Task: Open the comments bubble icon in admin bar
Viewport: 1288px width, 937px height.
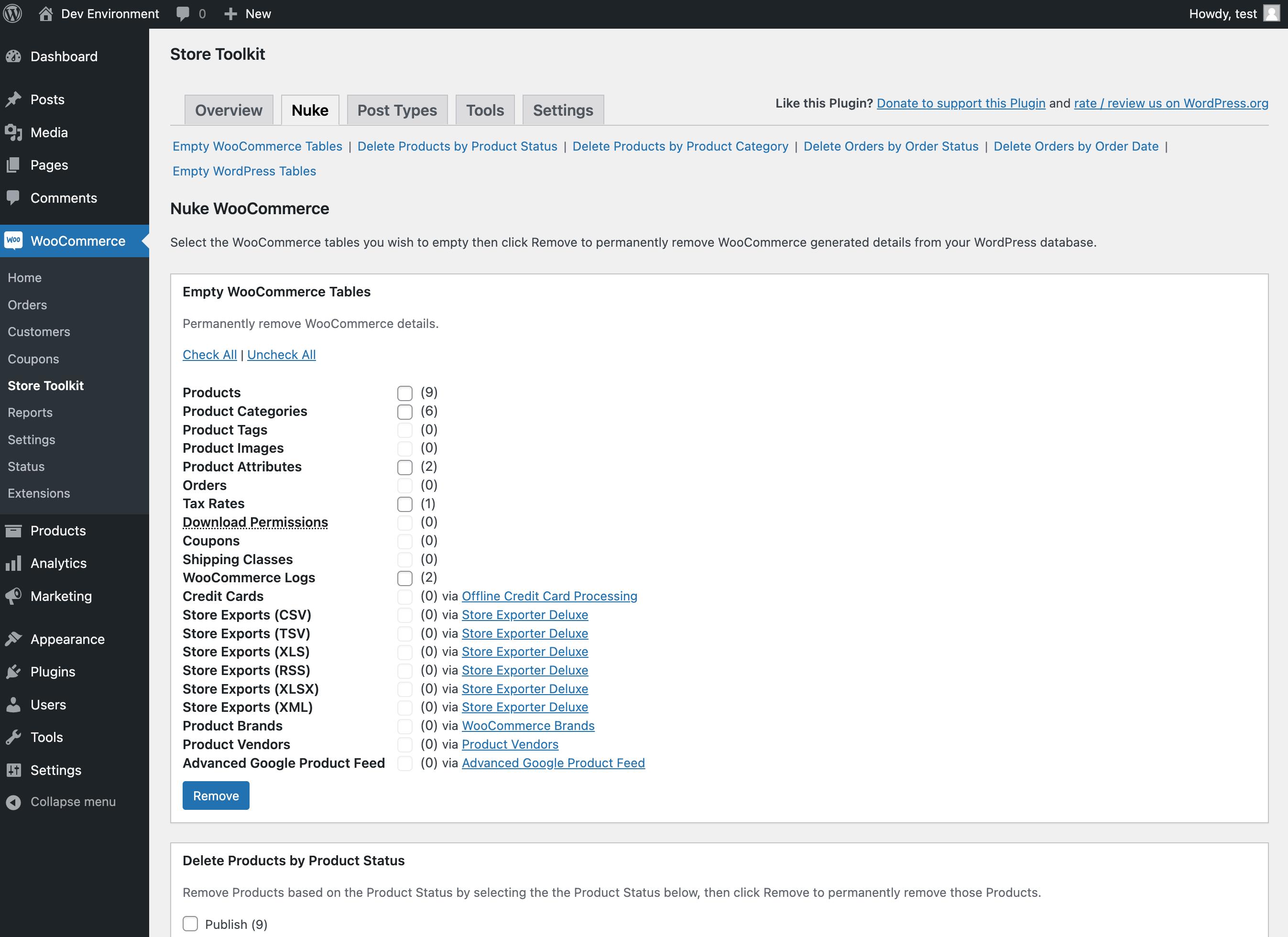Action: point(183,14)
